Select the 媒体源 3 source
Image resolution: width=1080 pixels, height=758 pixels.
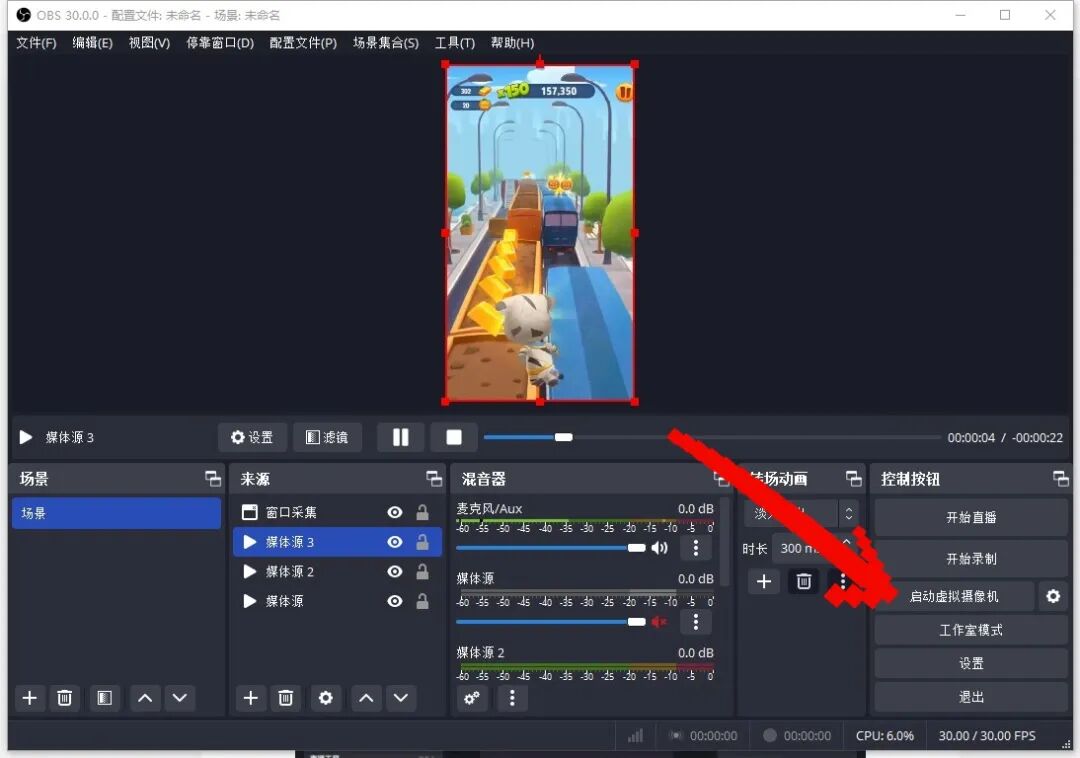tap(337, 542)
